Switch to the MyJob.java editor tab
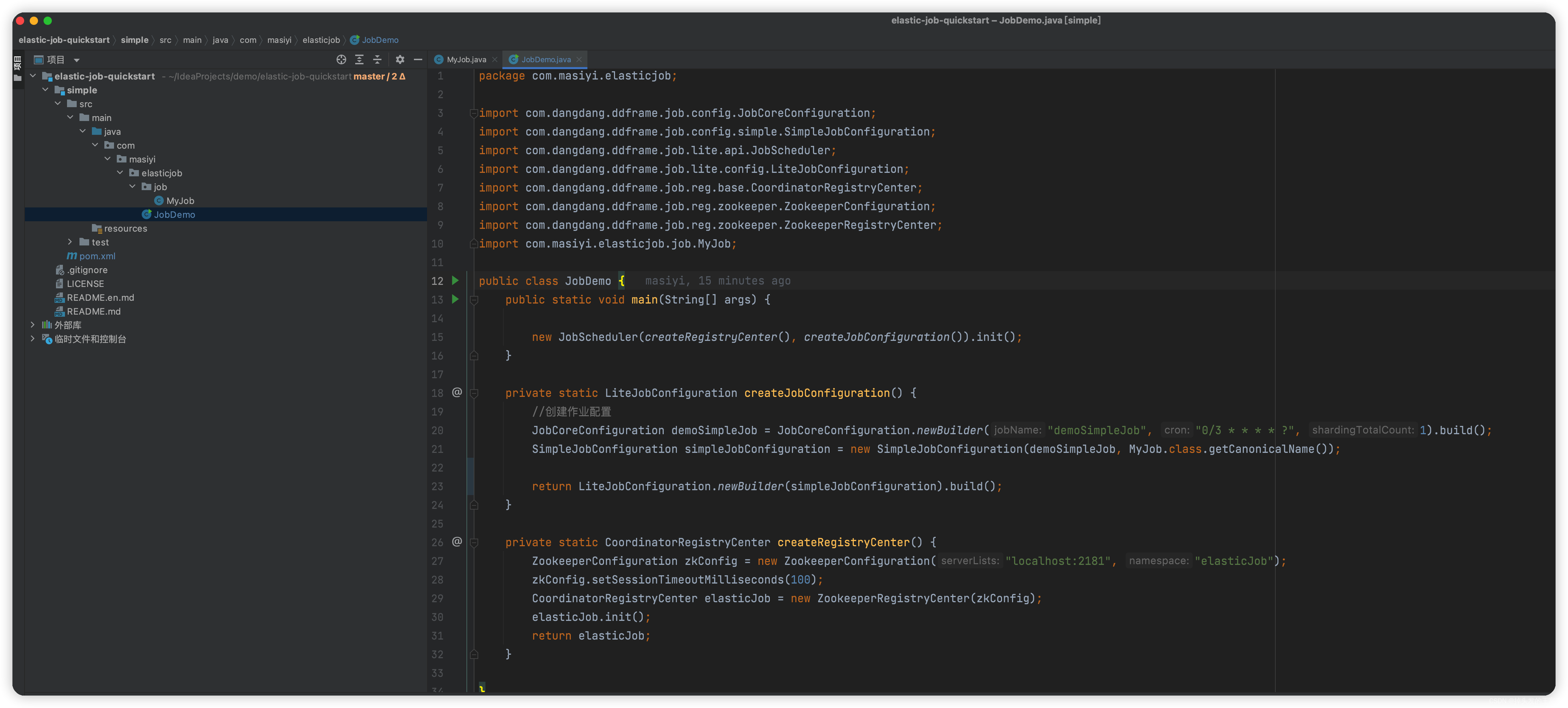 (x=466, y=60)
